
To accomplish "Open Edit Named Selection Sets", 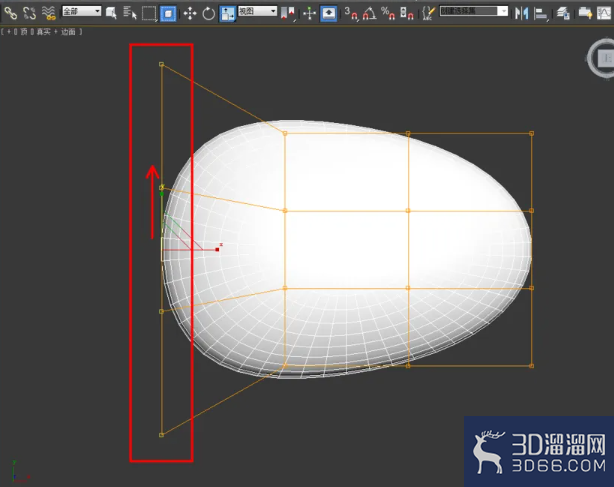I will pyautogui.click(x=429, y=14).
